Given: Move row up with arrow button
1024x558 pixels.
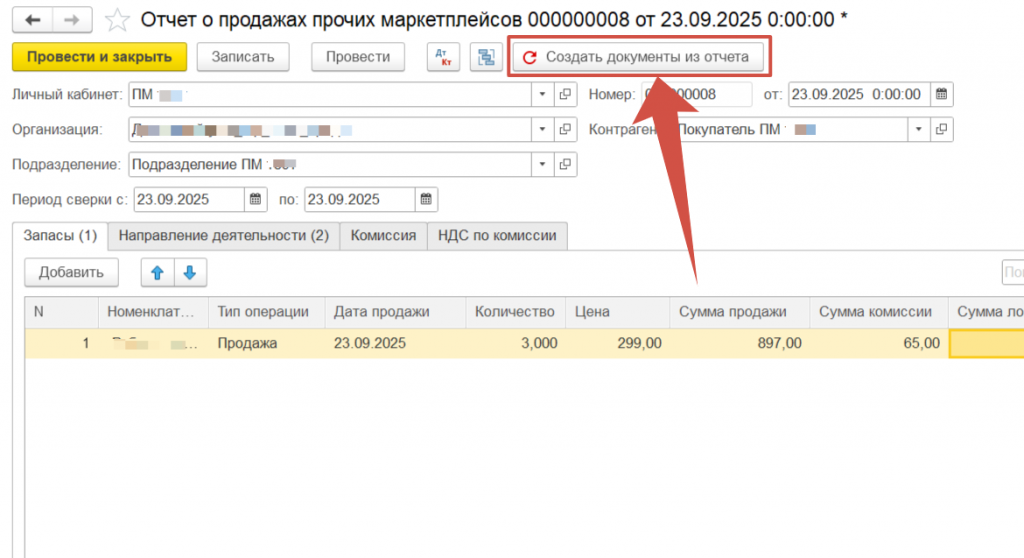Looking at the screenshot, I should pyautogui.click(x=158, y=271).
